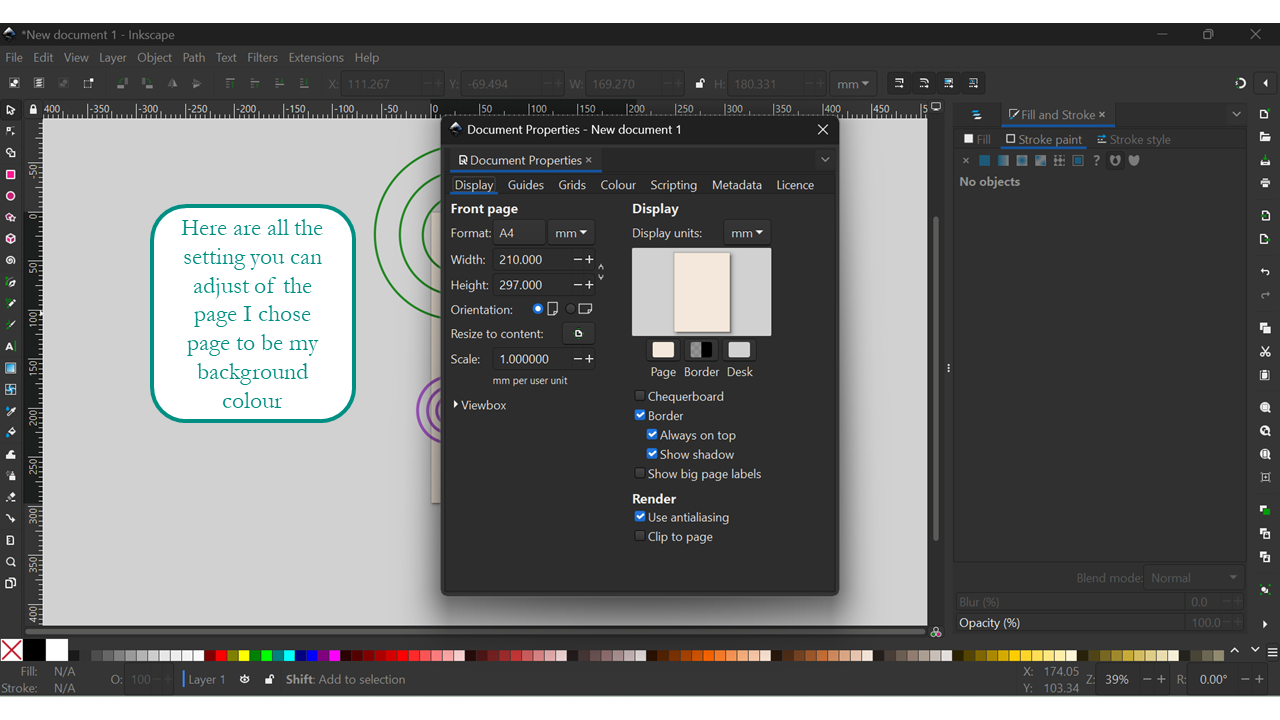Click the Border colour swatch
Image resolution: width=1280 pixels, height=720 pixels.
tap(701, 350)
